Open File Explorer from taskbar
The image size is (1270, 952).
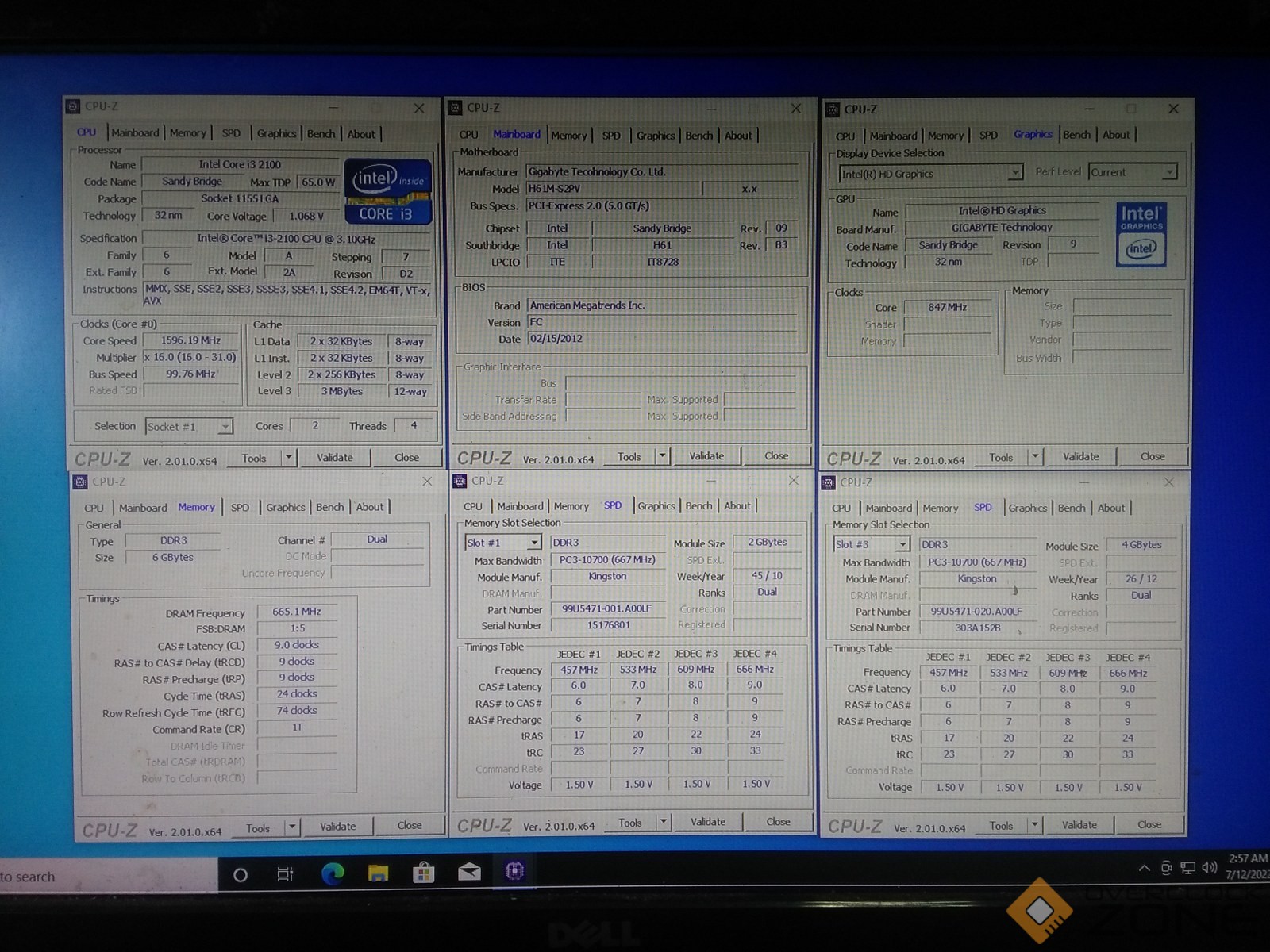click(378, 873)
